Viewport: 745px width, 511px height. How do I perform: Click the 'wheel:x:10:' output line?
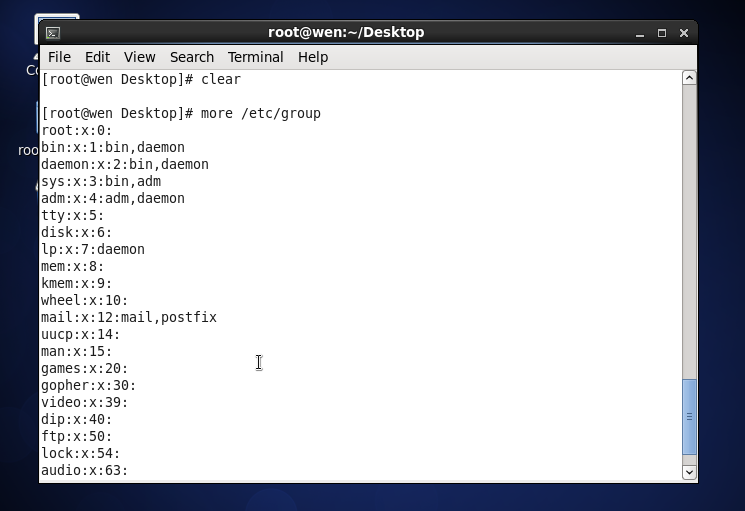[85, 300]
